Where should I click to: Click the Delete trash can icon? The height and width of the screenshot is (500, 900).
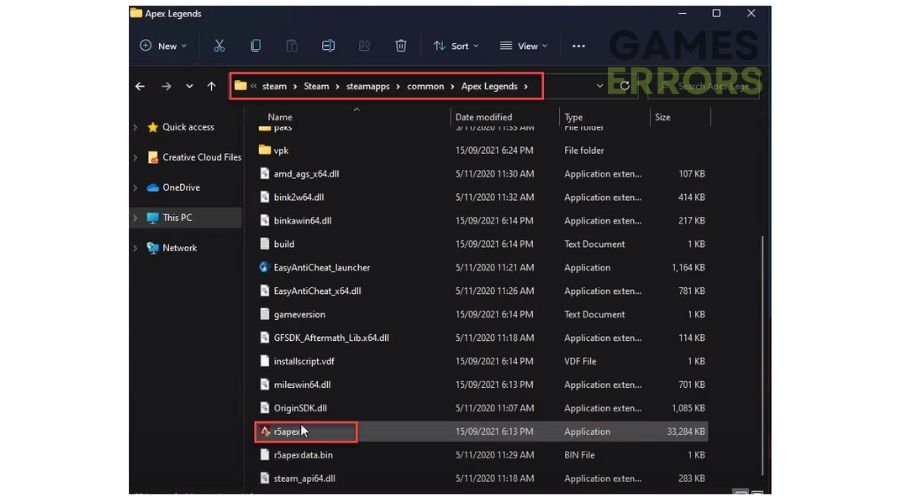coord(401,46)
